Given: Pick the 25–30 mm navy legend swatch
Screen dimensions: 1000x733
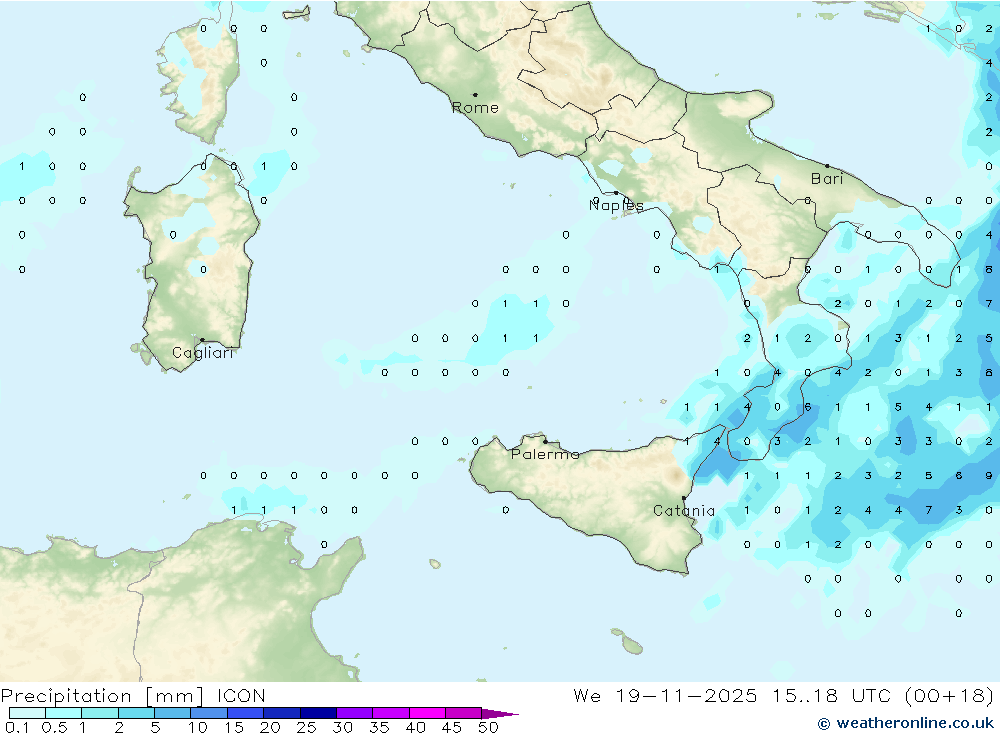Looking at the screenshot, I should point(318,713).
